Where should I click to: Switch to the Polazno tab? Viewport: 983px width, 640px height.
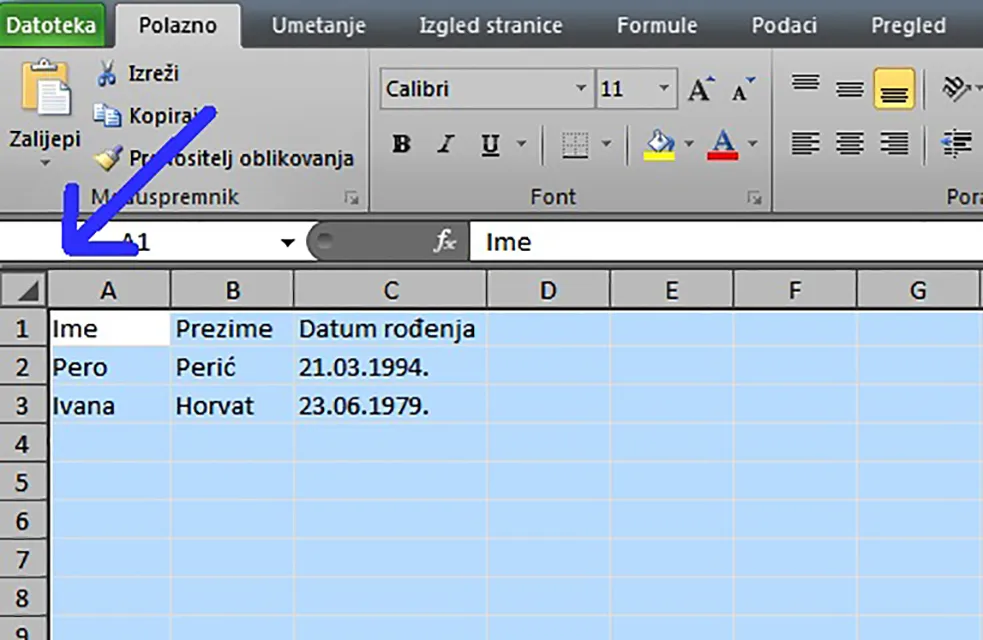(177, 26)
